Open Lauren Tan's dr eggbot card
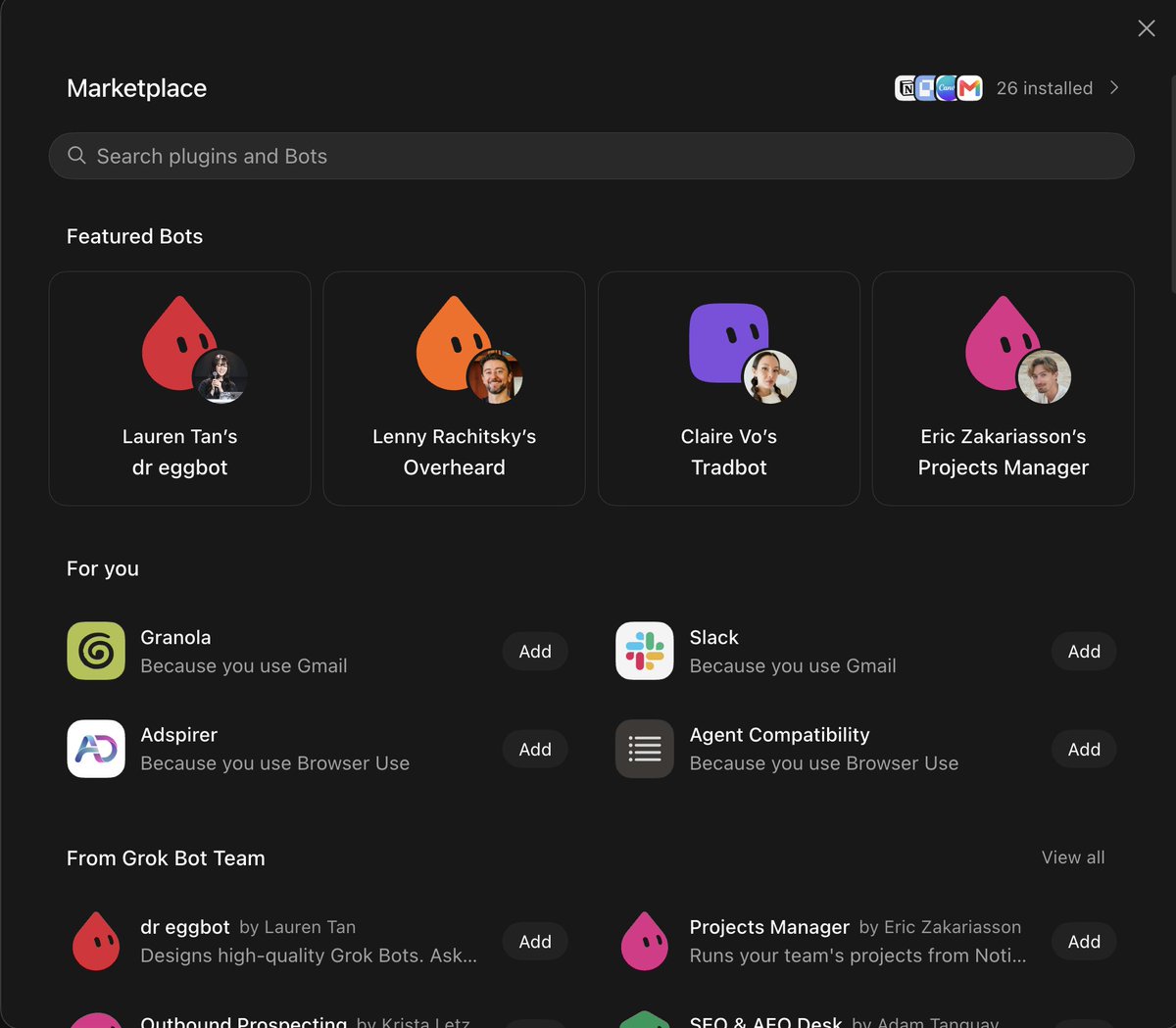The image size is (1176, 1028). pyautogui.click(x=179, y=388)
